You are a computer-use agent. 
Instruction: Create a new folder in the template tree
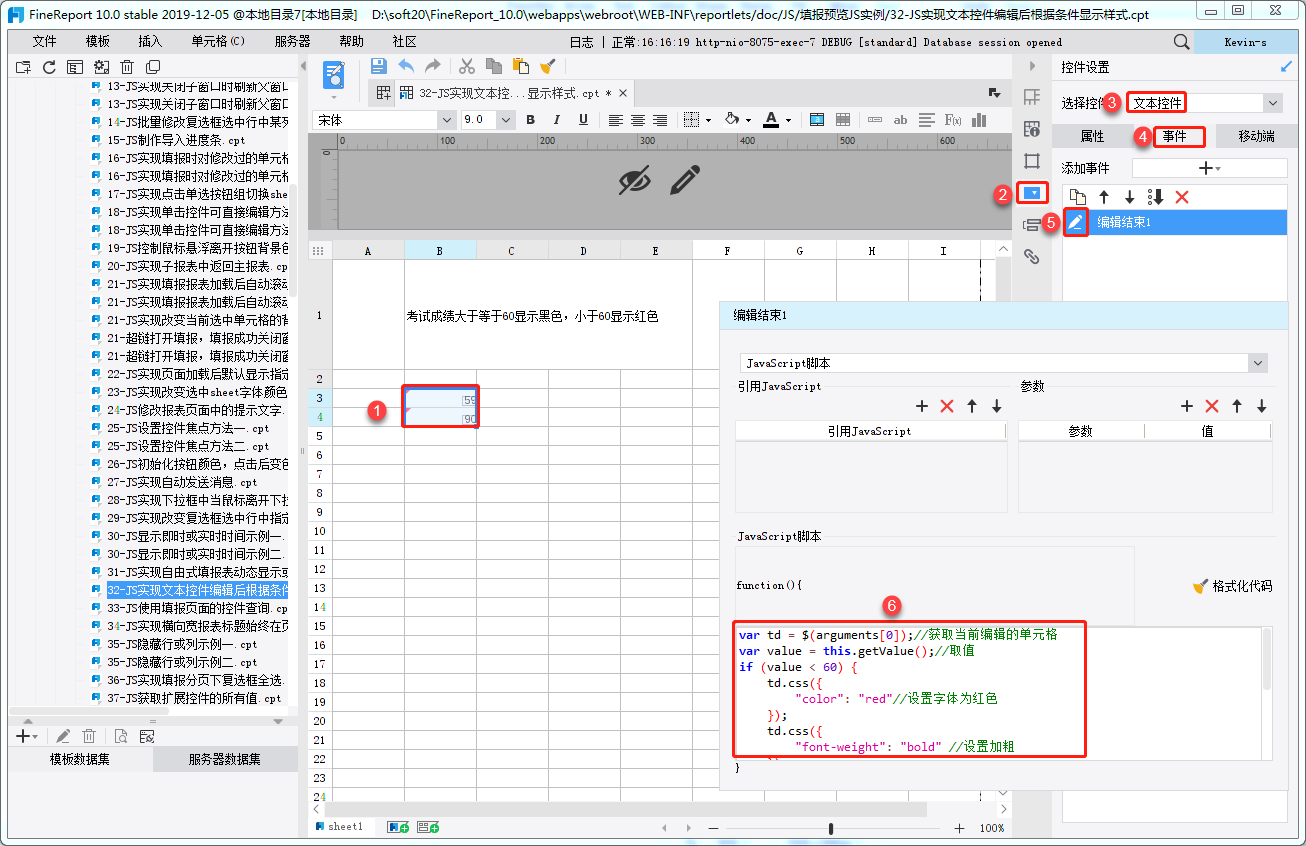[23, 67]
